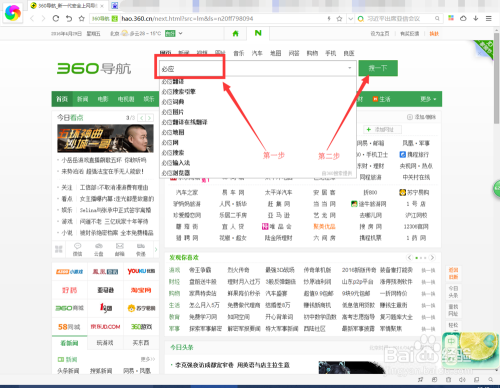Click the 360 browser colorful logo
Screen dimensions: 500x388
(13, 13)
